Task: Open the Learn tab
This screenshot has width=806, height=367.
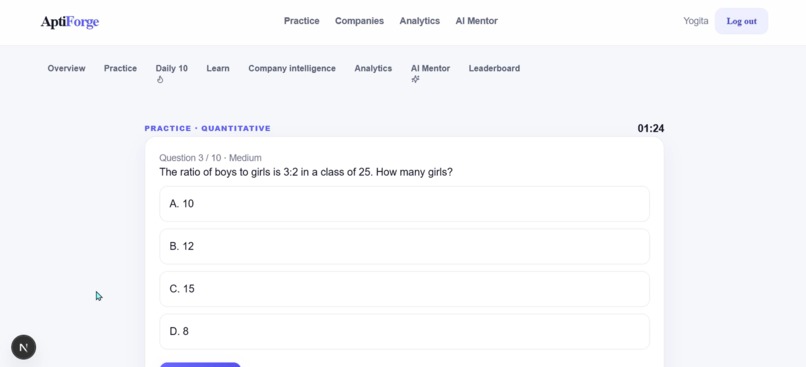Action: pyautogui.click(x=218, y=68)
